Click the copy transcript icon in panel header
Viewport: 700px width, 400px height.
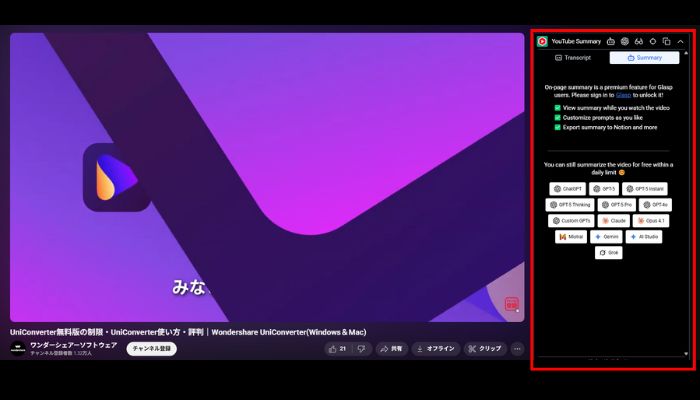click(x=667, y=42)
